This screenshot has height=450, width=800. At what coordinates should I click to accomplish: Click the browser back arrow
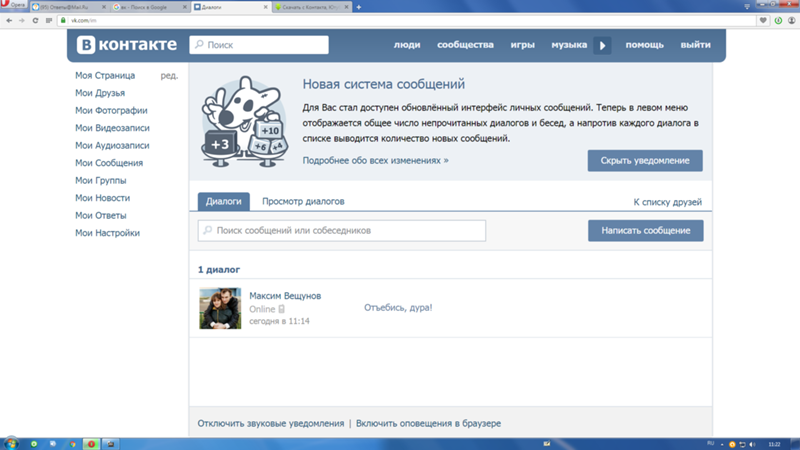coord(9,20)
